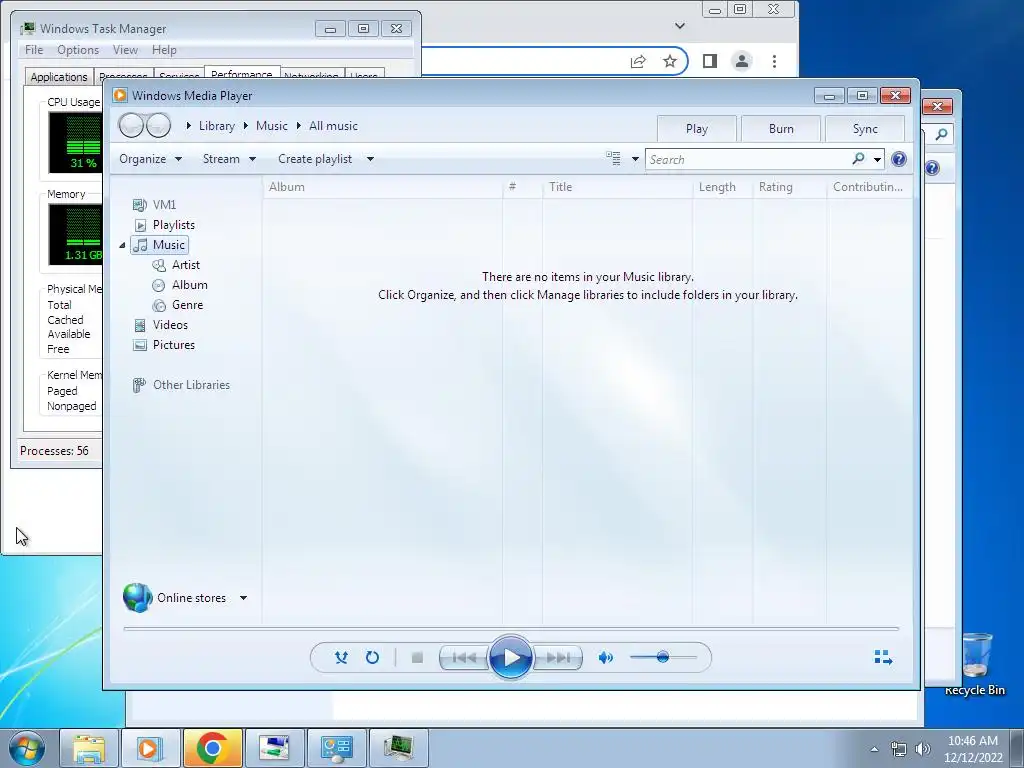This screenshot has width=1024, height=768.
Task: Open the Play tab
Action: point(697,129)
